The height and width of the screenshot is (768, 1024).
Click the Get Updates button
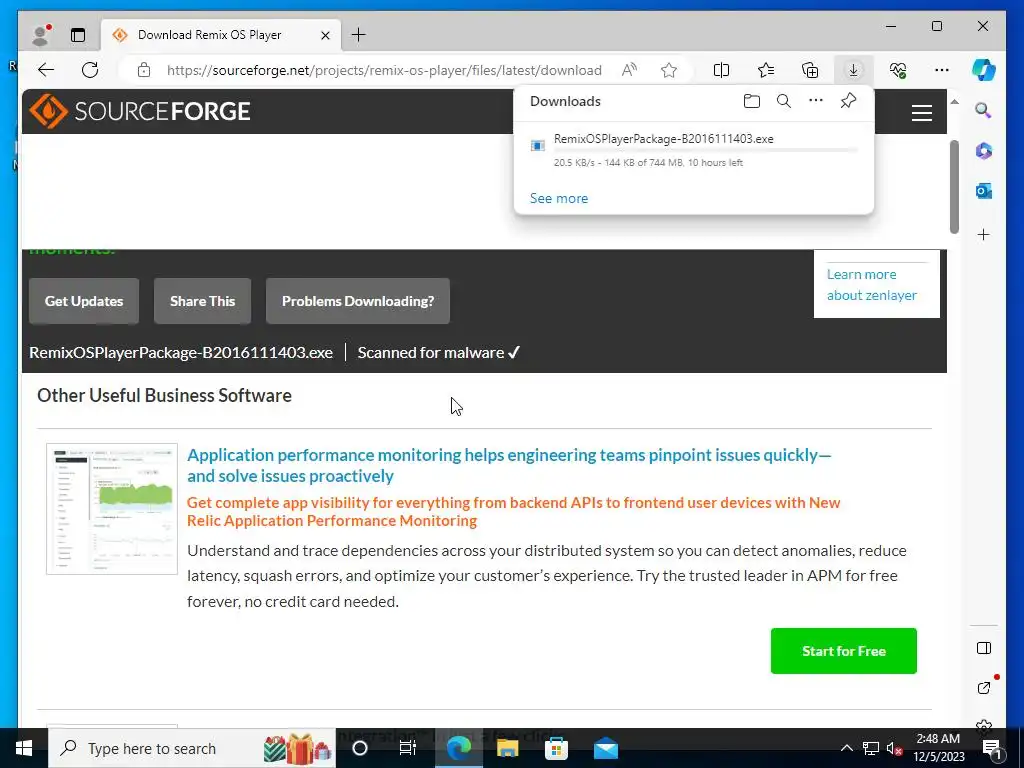pos(84,301)
